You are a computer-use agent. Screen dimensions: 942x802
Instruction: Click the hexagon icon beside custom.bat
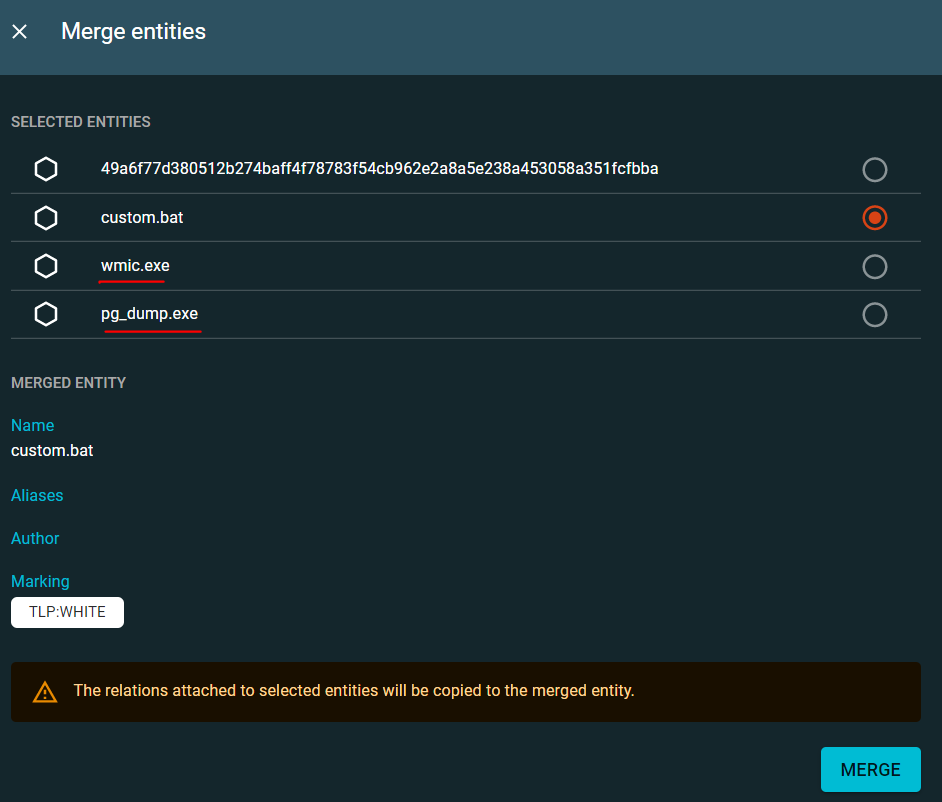coord(46,217)
